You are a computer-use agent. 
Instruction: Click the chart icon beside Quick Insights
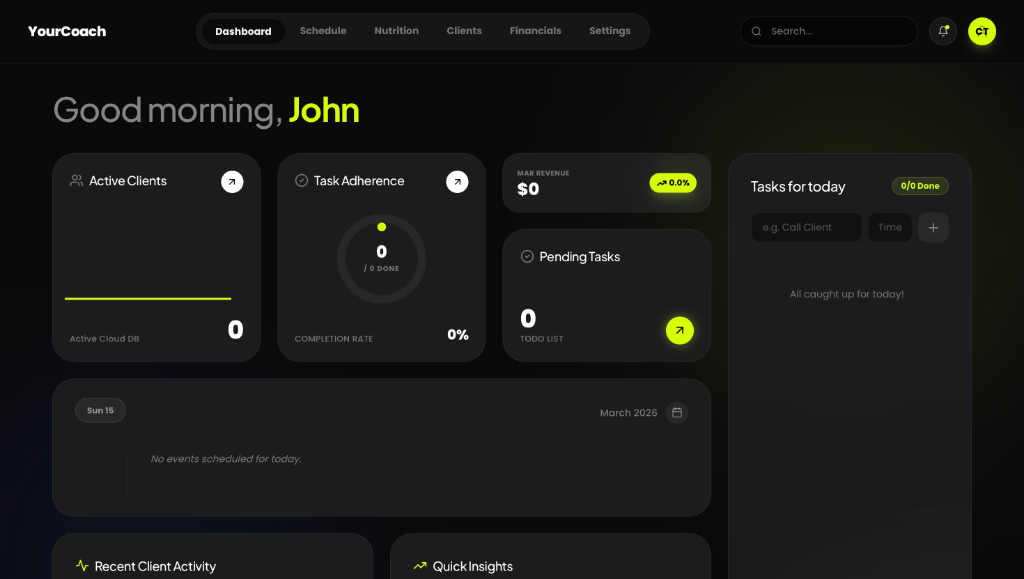pyautogui.click(x=419, y=566)
